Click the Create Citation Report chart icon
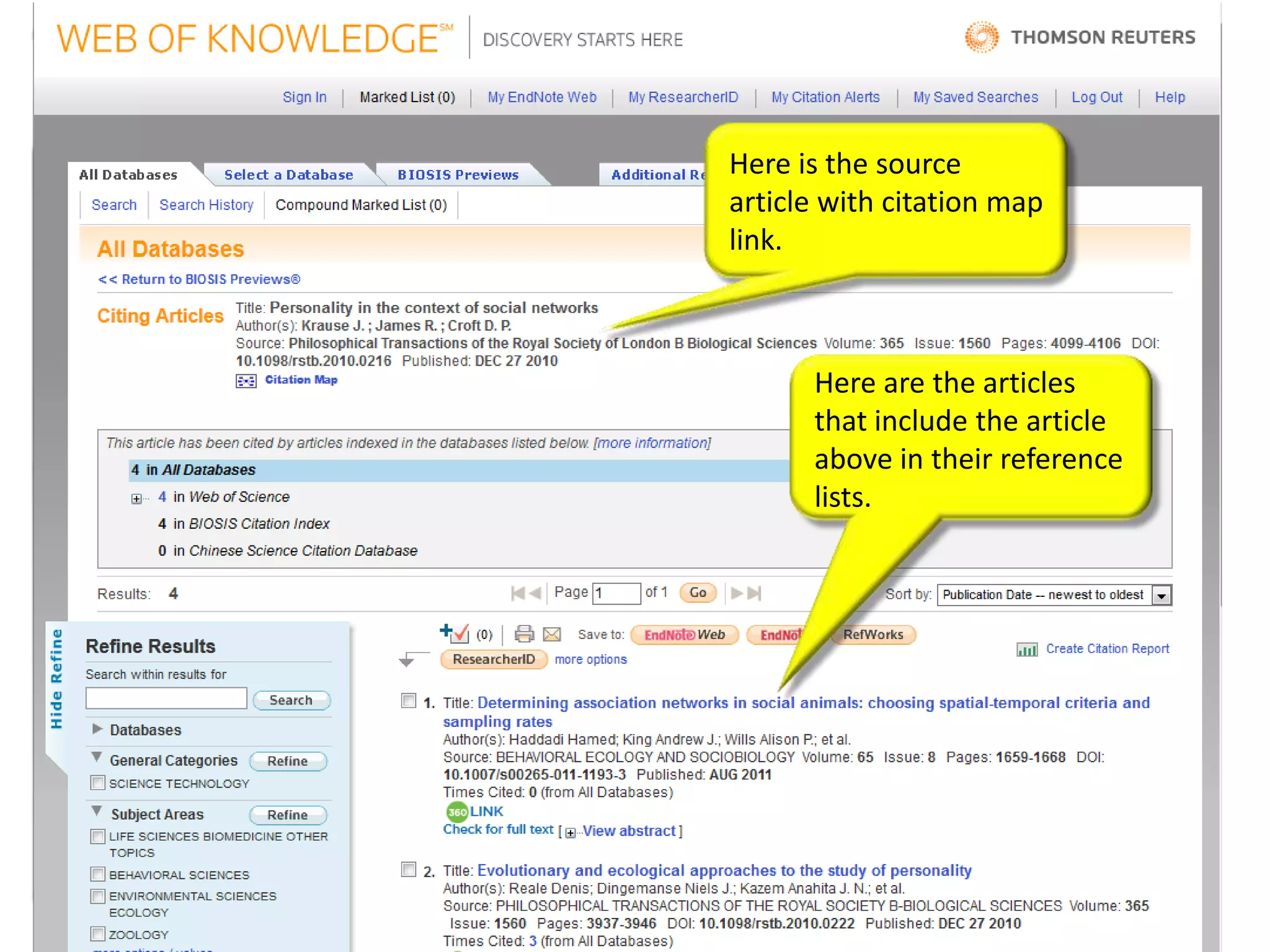Screen dimensions: 1270x952 [x=1027, y=650]
